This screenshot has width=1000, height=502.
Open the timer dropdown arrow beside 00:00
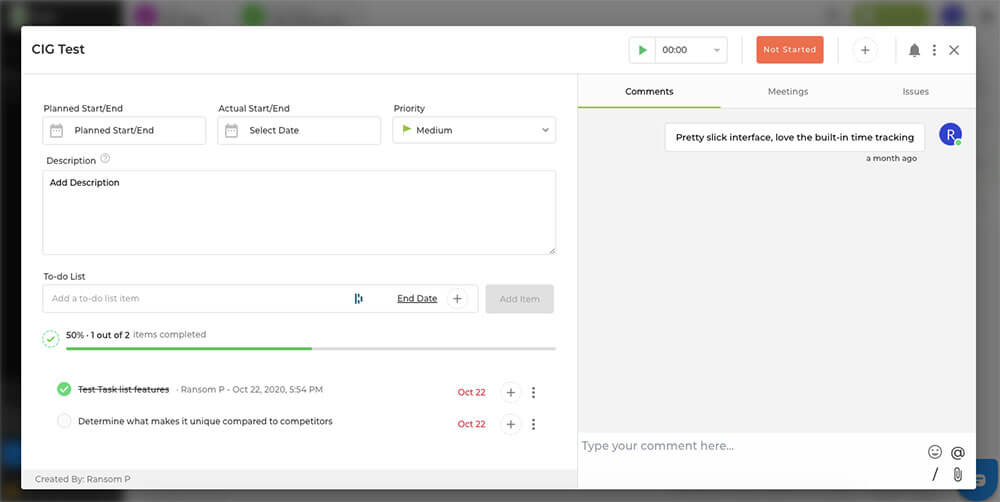point(716,50)
